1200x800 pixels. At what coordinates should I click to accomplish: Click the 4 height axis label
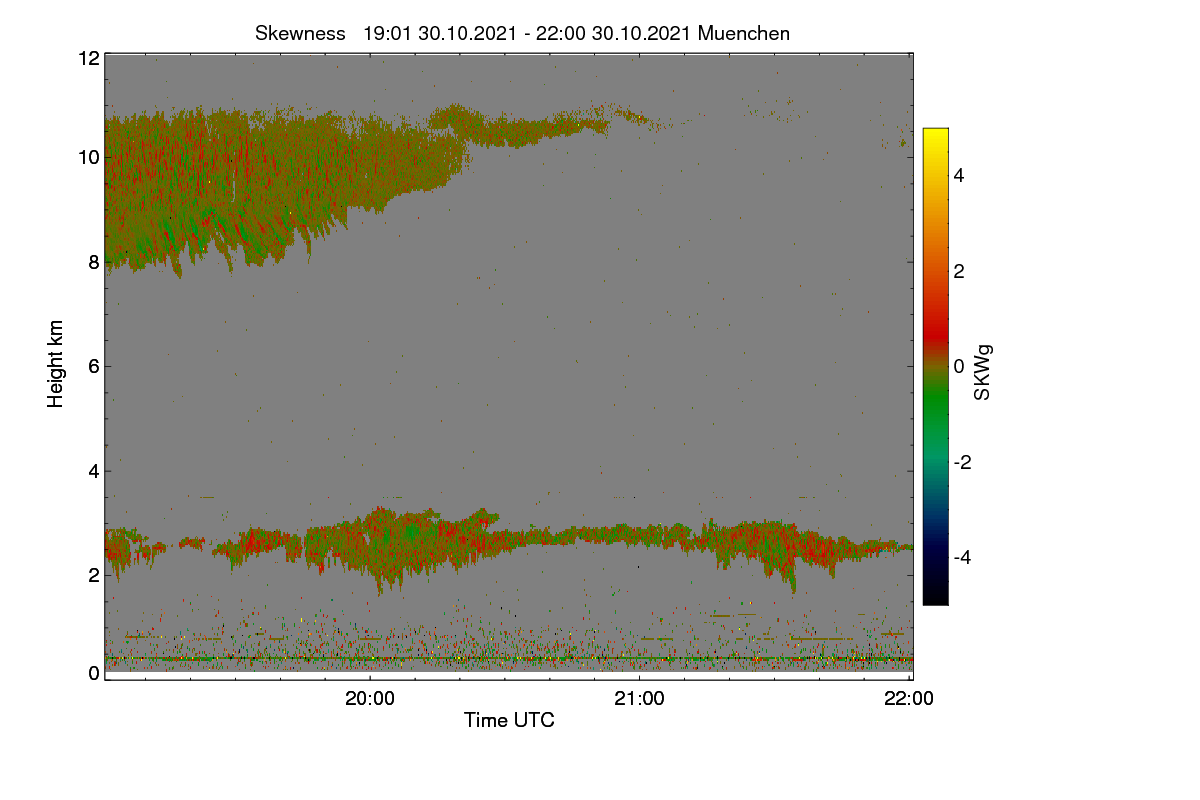click(x=94, y=470)
